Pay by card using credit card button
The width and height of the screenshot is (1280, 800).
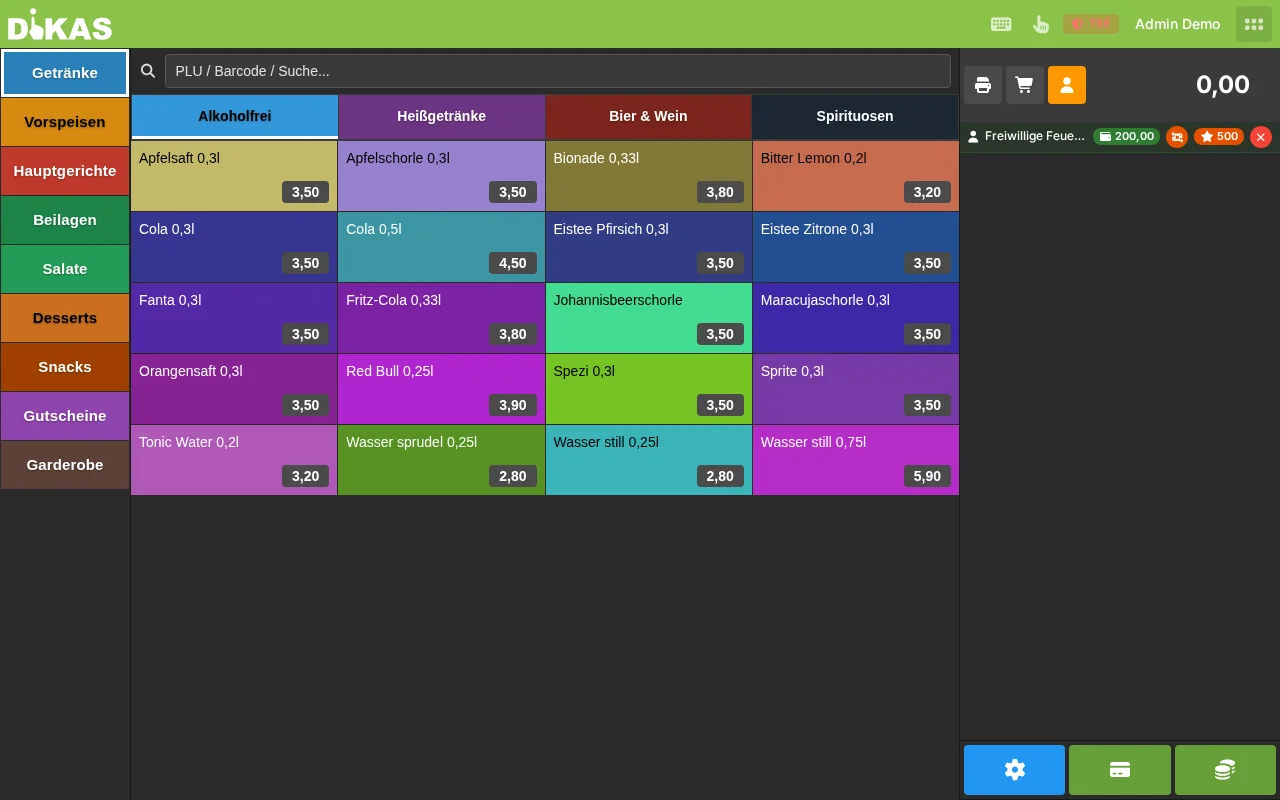click(1120, 770)
